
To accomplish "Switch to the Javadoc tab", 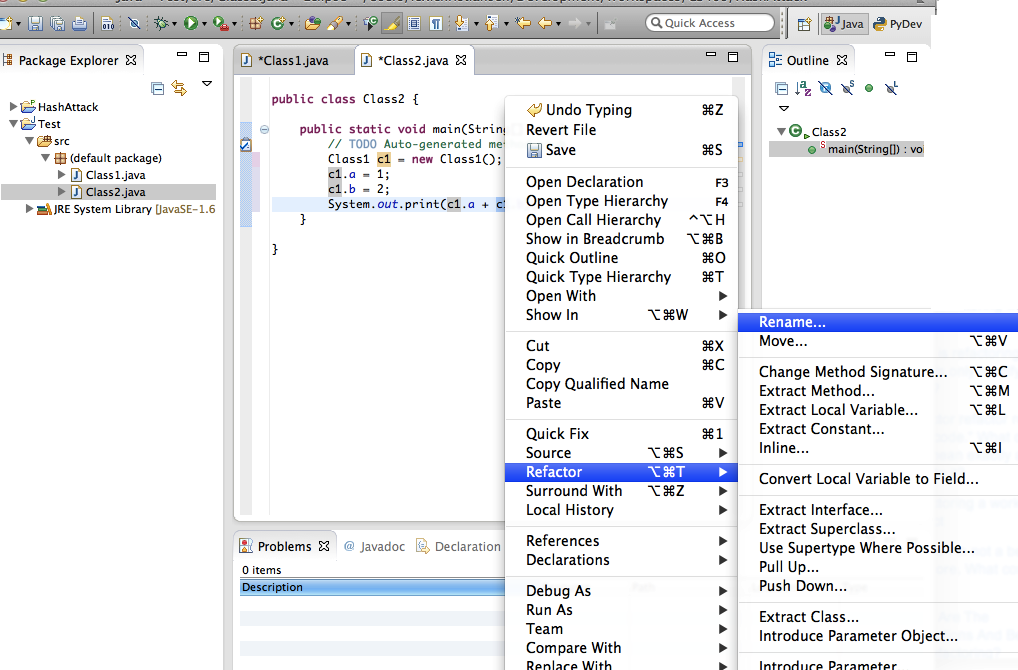I will point(375,547).
